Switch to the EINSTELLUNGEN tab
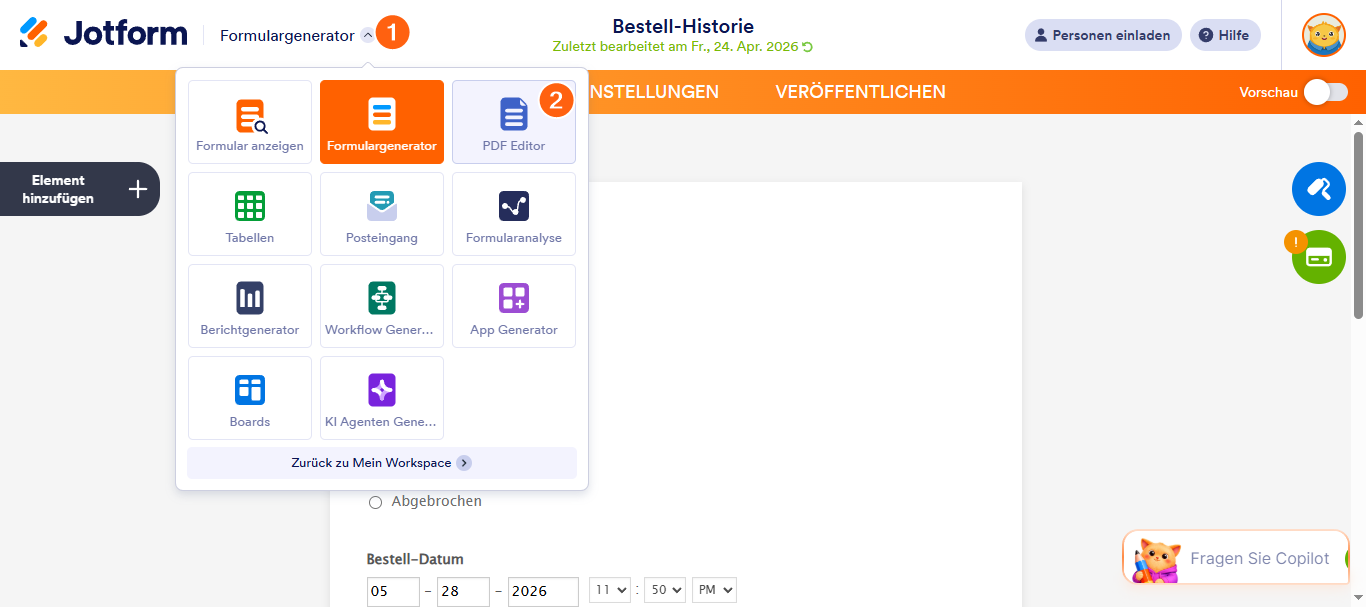 pos(648,92)
